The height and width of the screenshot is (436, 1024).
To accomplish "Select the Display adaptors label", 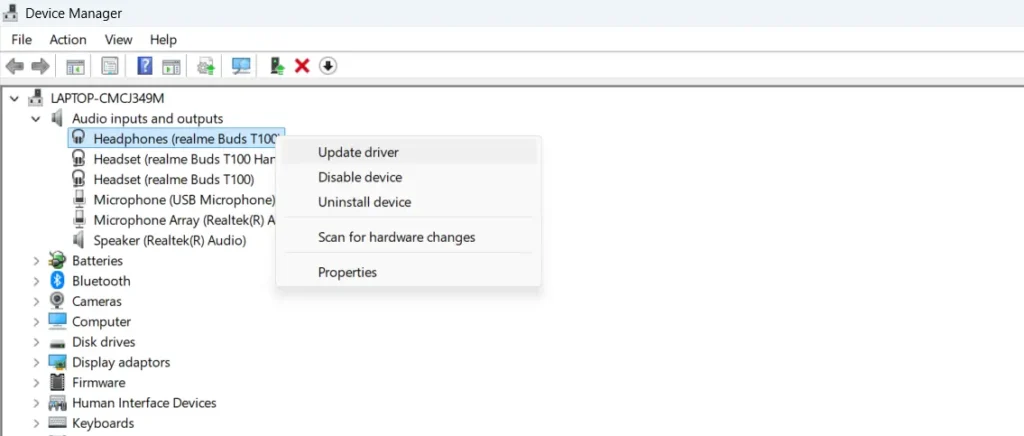I will 121,362.
